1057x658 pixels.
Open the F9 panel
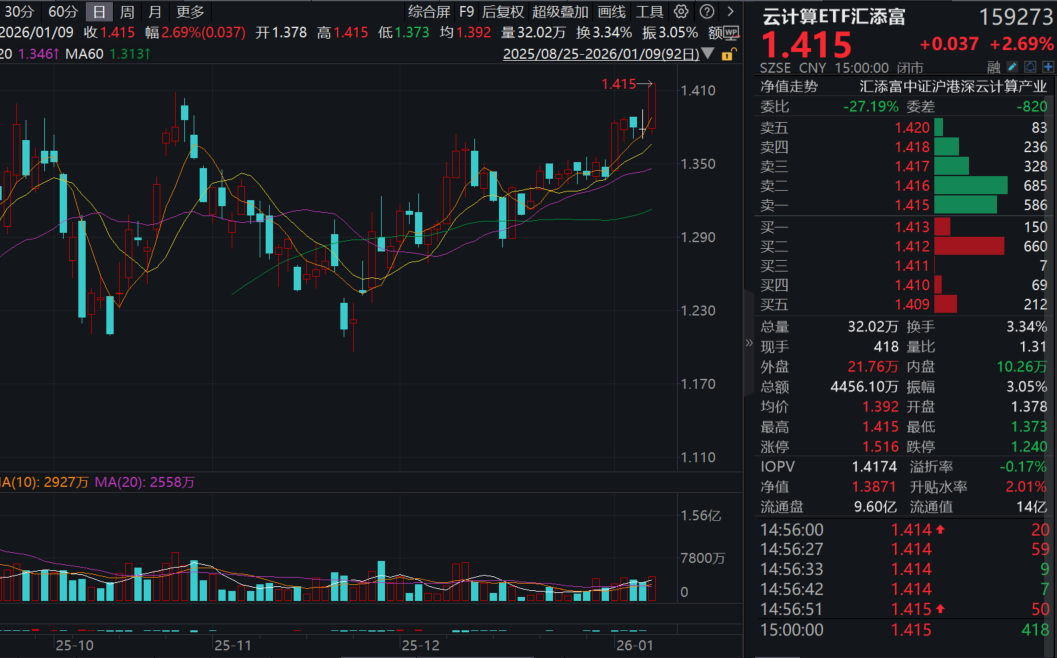tap(466, 13)
